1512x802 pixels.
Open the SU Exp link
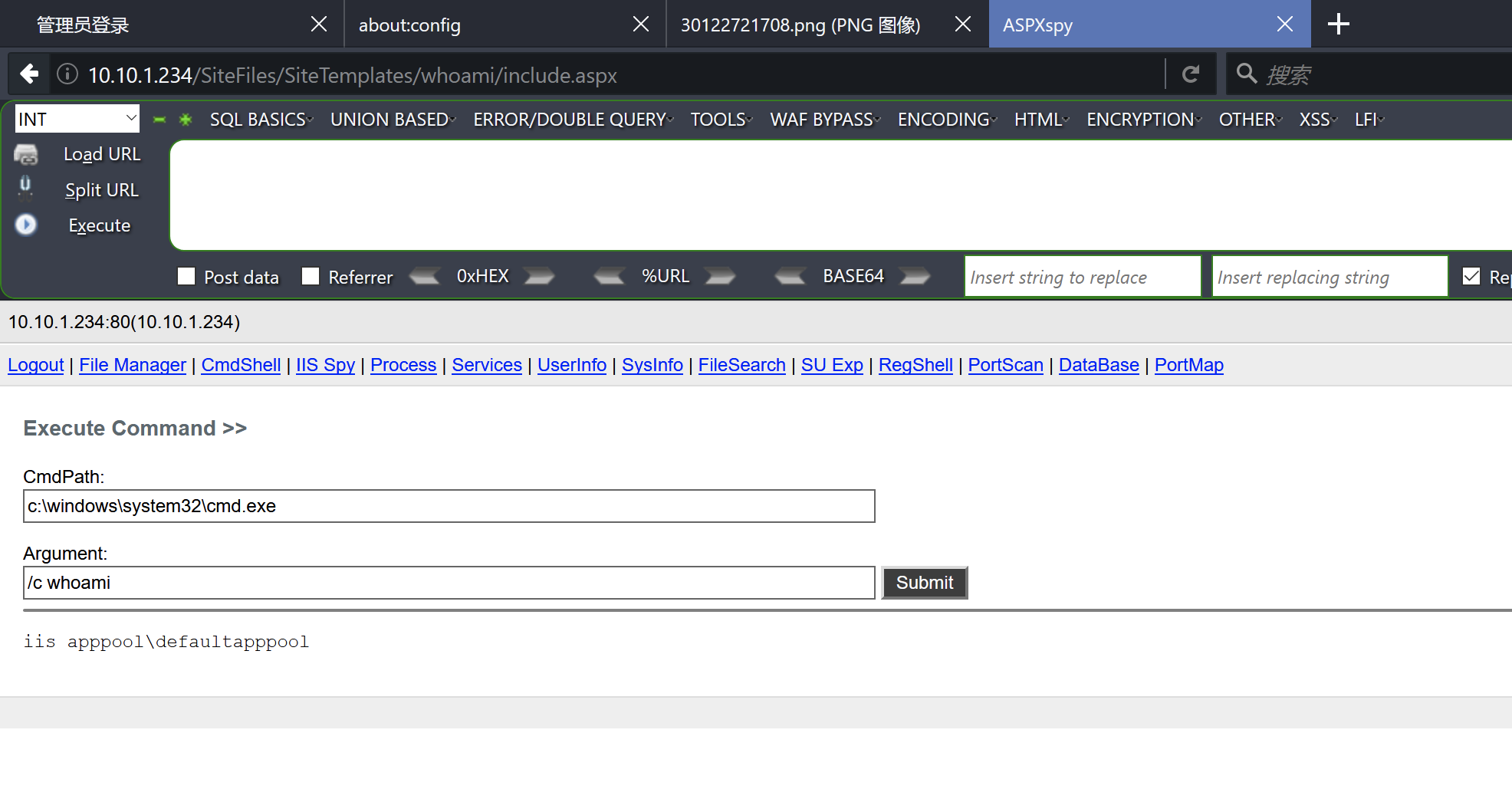[832, 365]
